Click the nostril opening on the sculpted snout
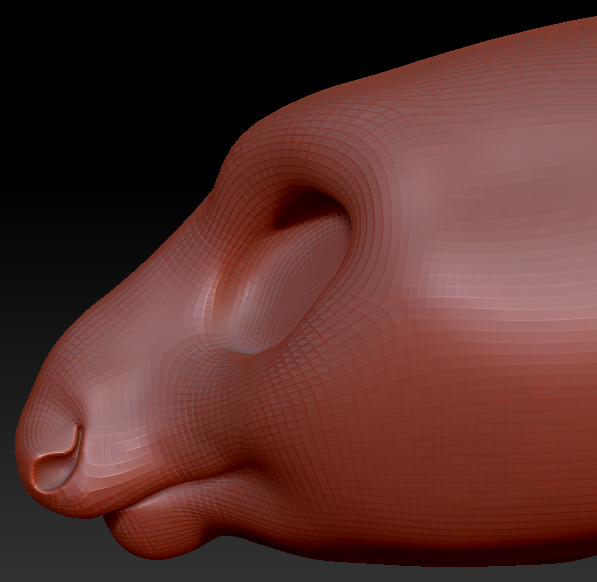Image resolution: width=597 pixels, height=582 pixels. click(57, 458)
